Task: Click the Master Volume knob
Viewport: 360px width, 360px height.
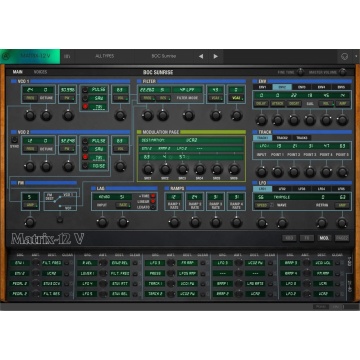Action: 342,72
